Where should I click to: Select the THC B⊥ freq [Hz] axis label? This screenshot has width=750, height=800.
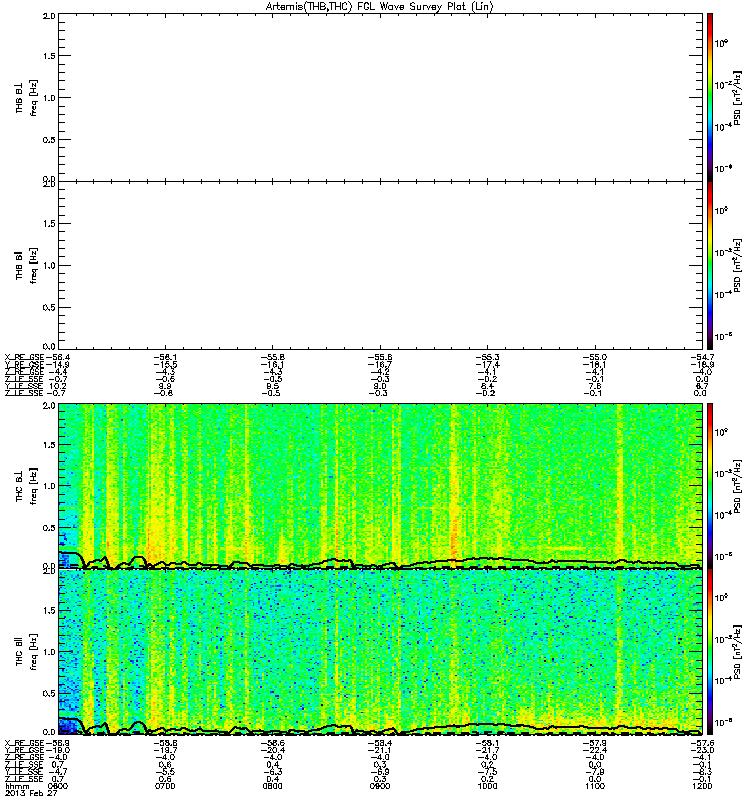tap(26, 486)
